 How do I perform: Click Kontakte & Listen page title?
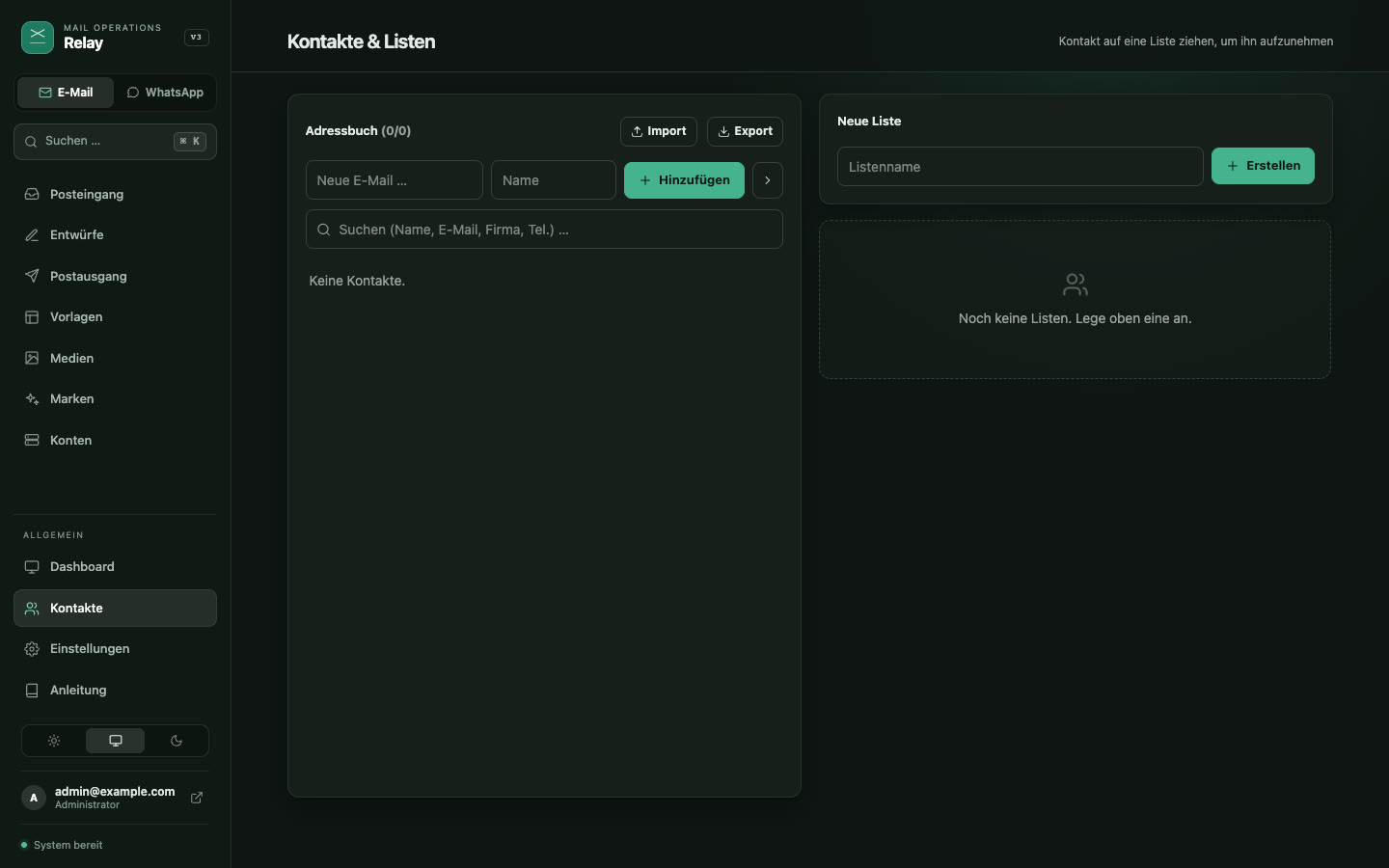361,41
